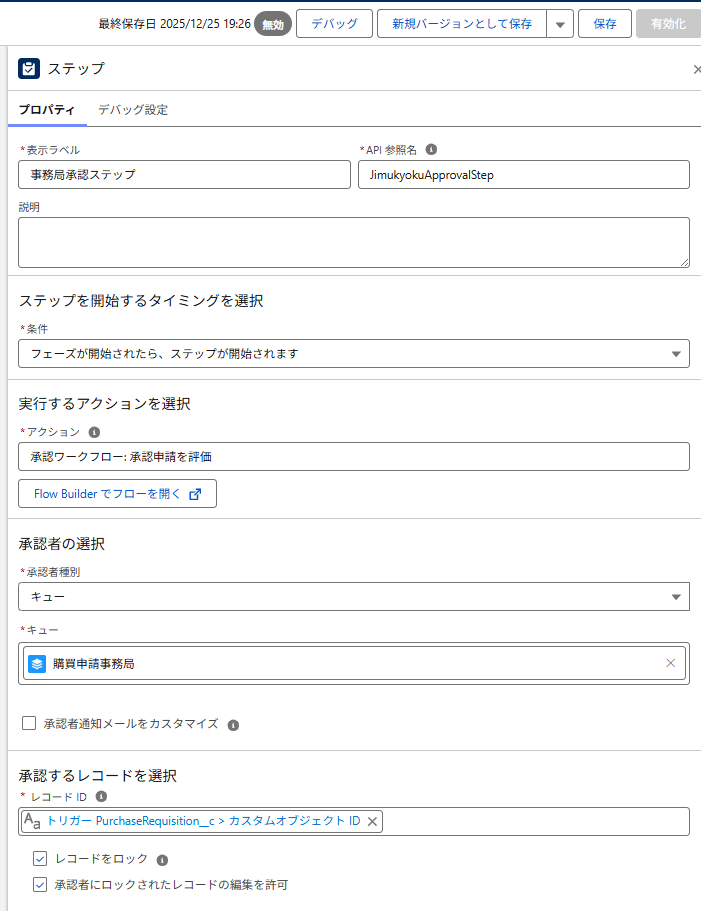Click the info icon next to アクション

(x=95, y=432)
